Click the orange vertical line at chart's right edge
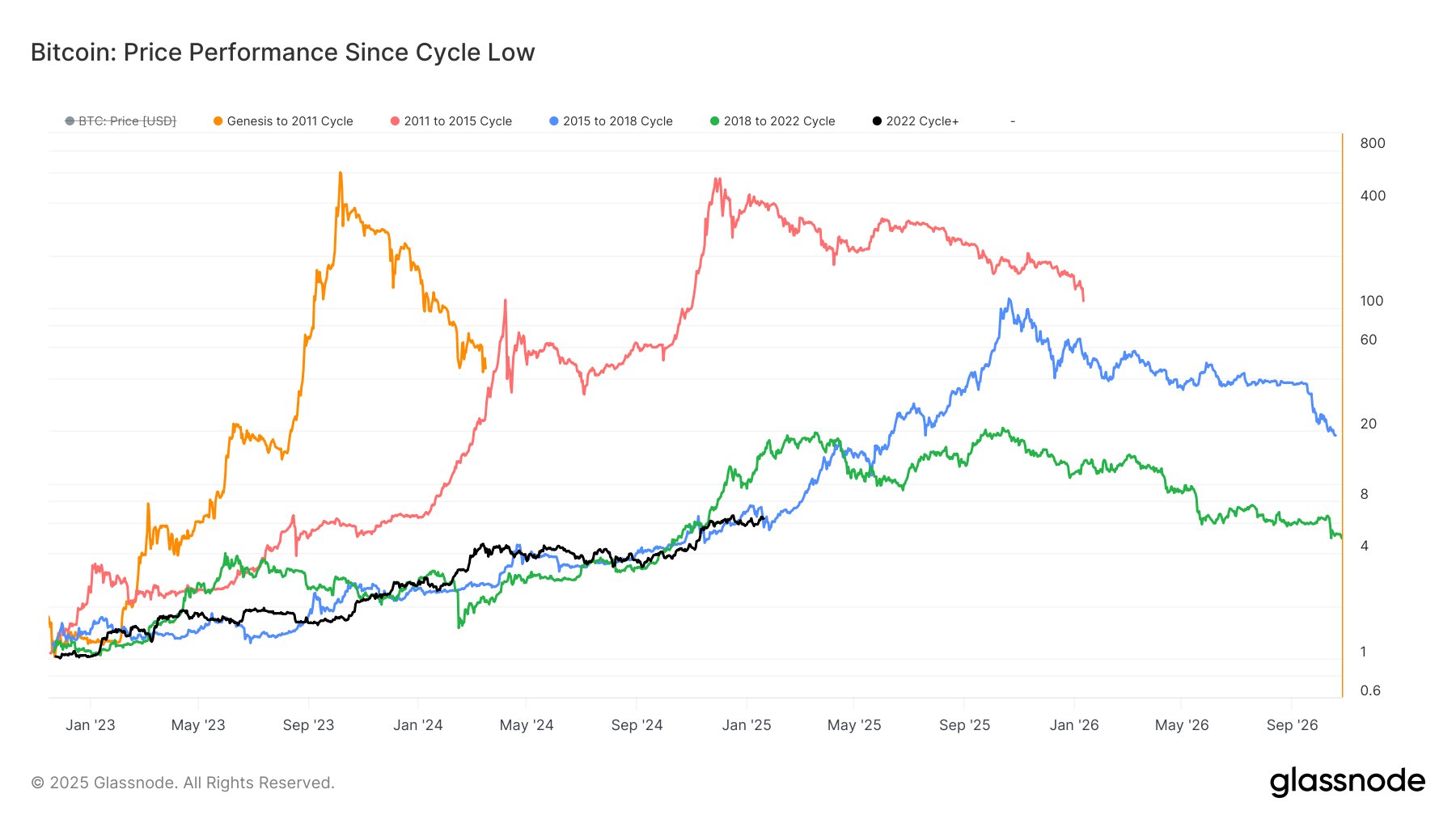Viewport: 1456px width, 819px height. (x=1342, y=415)
